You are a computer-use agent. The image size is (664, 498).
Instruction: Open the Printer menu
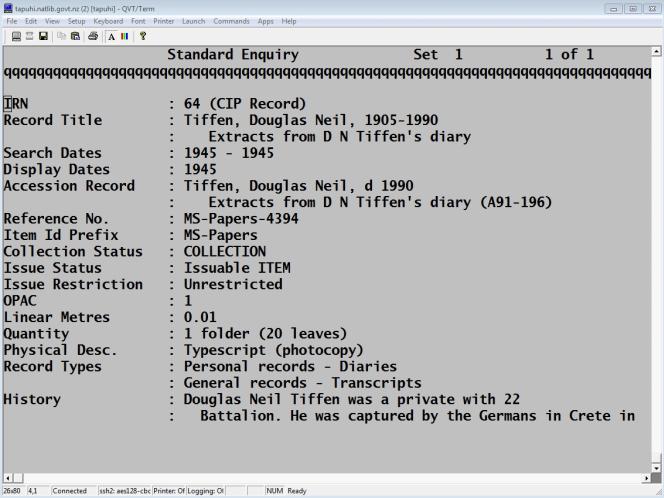click(x=163, y=21)
